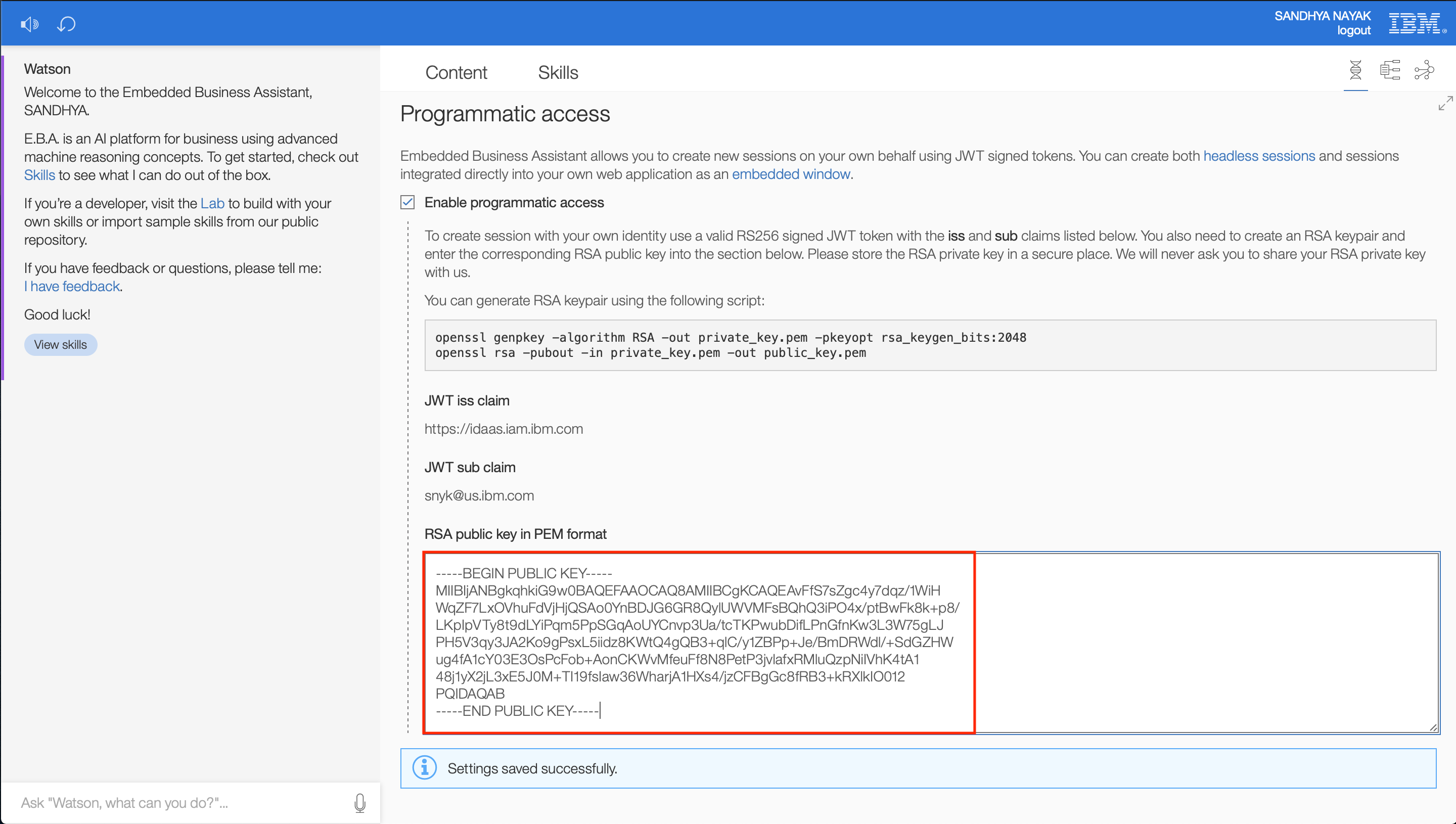Click the reset conversation icon
This screenshot has width=1456, height=824.
66,24
